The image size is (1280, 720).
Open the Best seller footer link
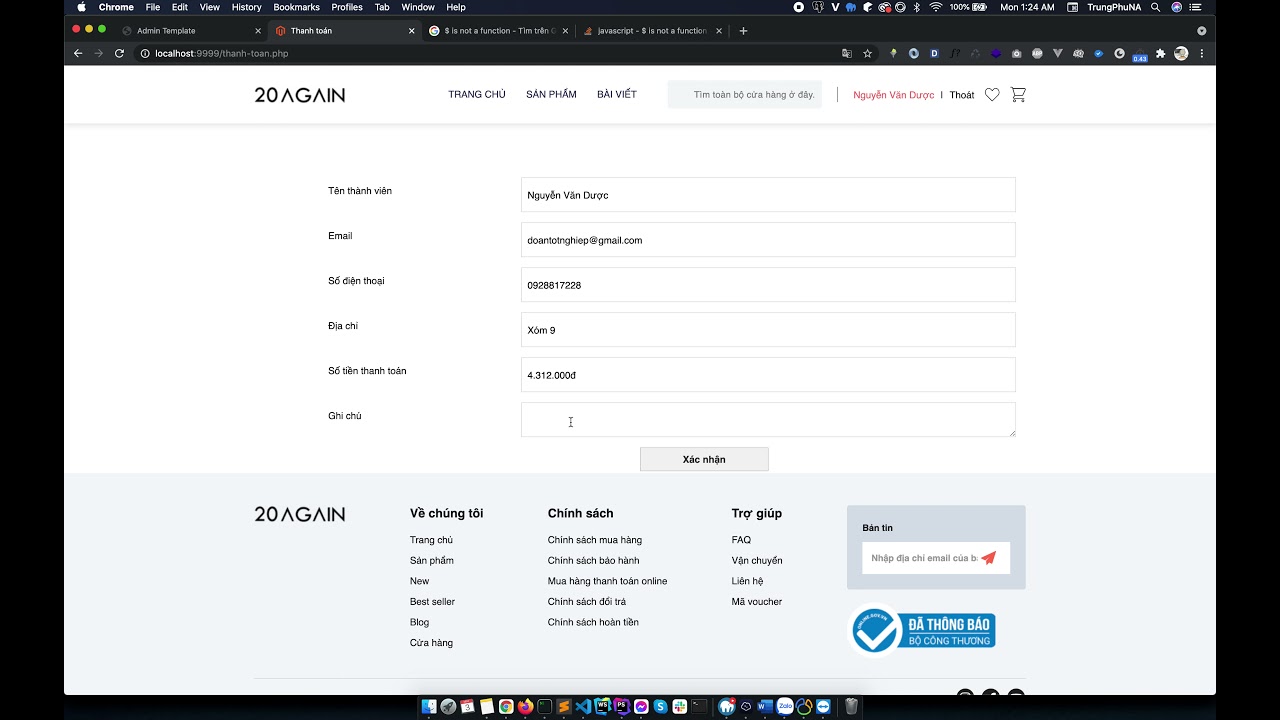pyautogui.click(x=432, y=602)
